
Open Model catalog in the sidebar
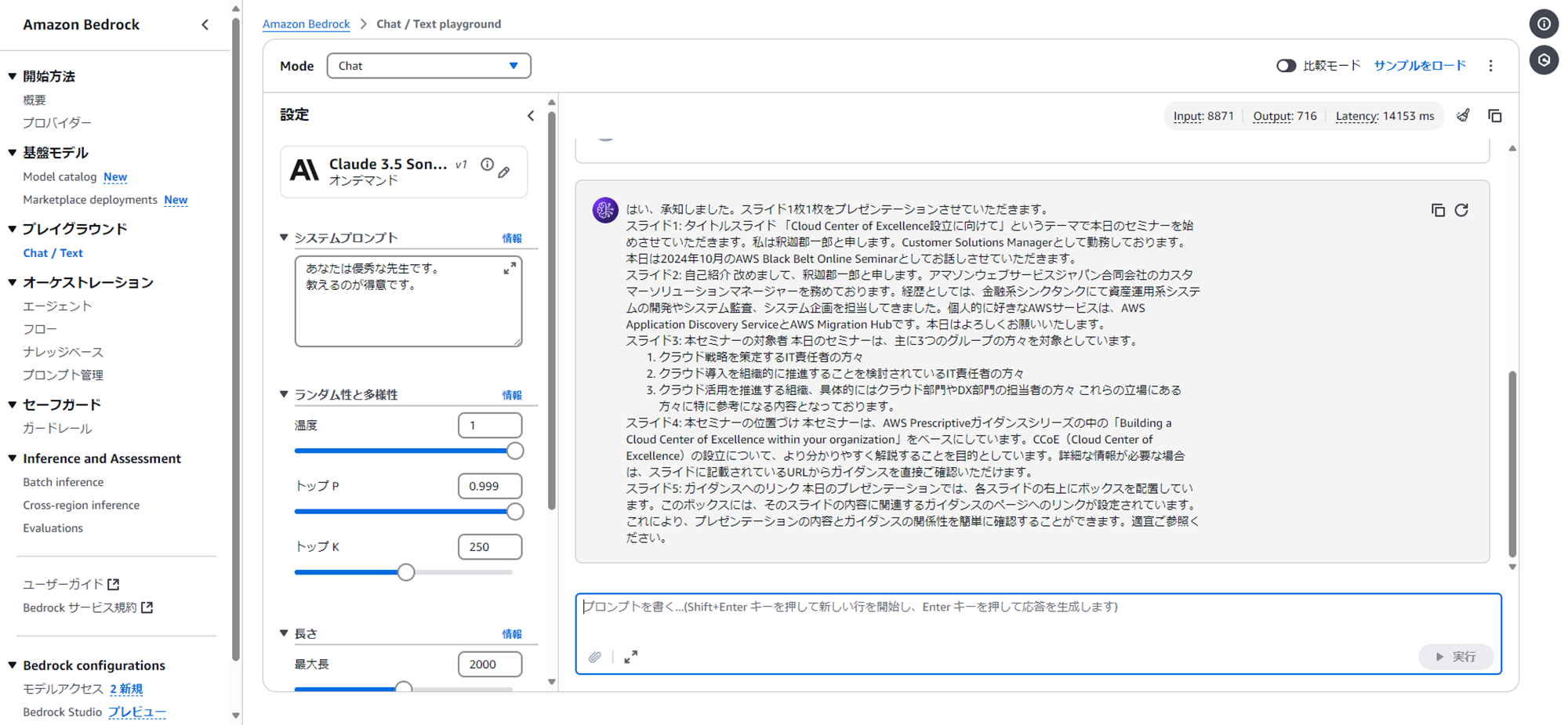click(60, 176)
